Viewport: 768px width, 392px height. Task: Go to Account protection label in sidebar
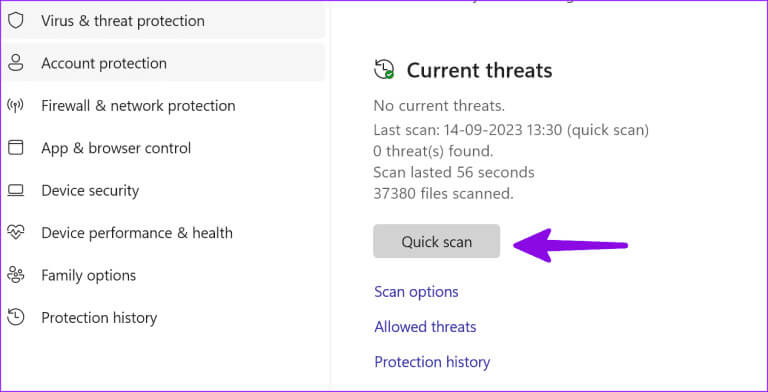point(104,64)
